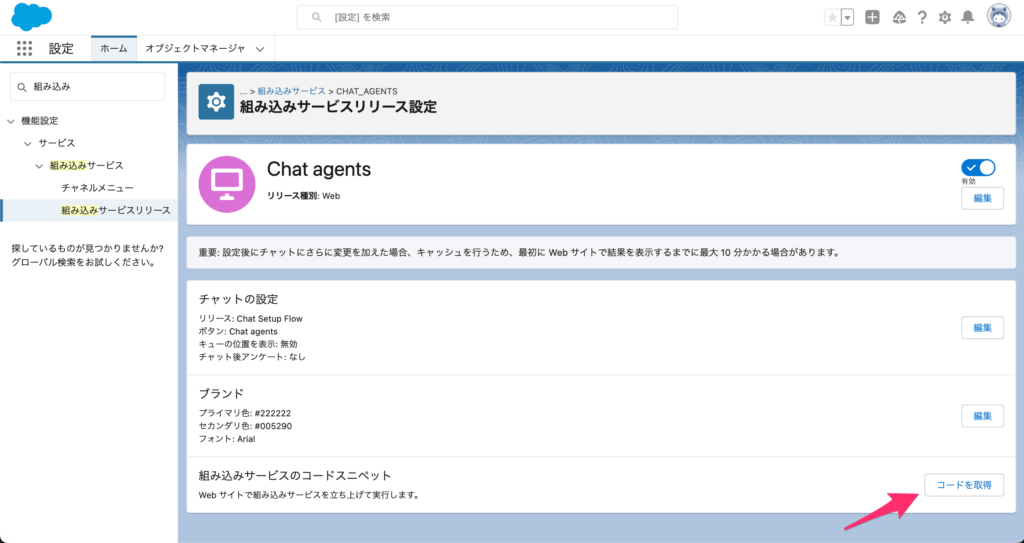Select チャネルメニュー in the sidebar
This screenshot has width=1024, height=543.
[x=97, y=187]
